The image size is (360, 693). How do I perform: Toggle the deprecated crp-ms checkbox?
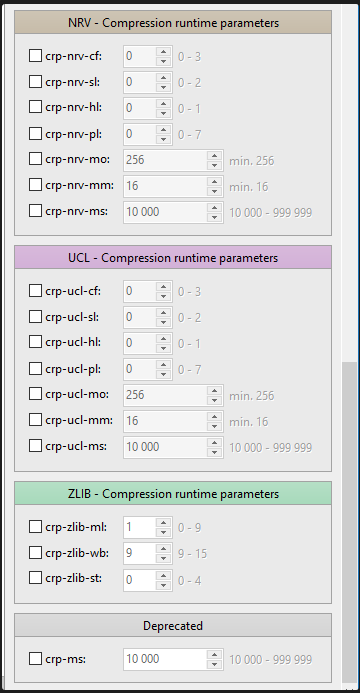35,659
